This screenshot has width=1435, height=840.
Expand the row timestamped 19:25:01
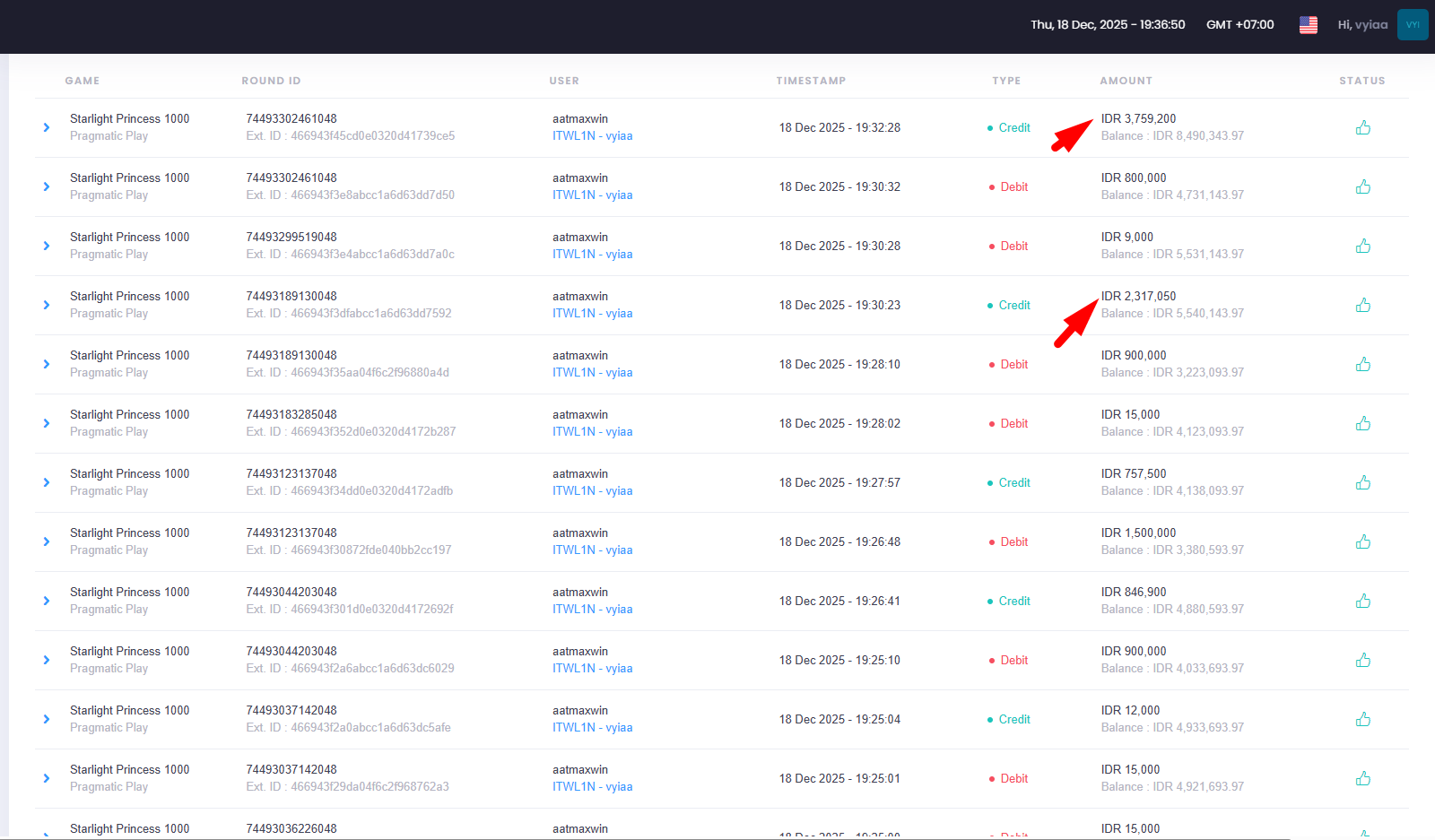[x=47, y=778]
